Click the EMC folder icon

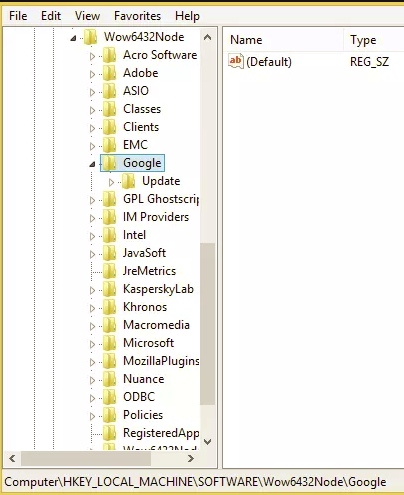(x=109, y=145)
